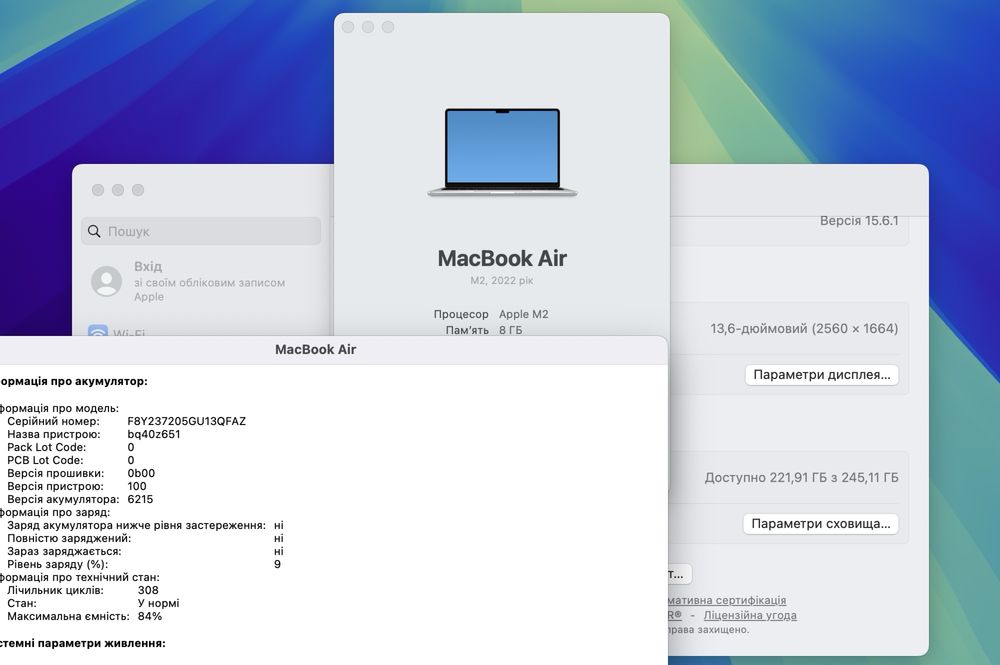Screen dimensions: 1000x665
Task: Click the Лічильник циклів value 308
Action: [148, 590]
